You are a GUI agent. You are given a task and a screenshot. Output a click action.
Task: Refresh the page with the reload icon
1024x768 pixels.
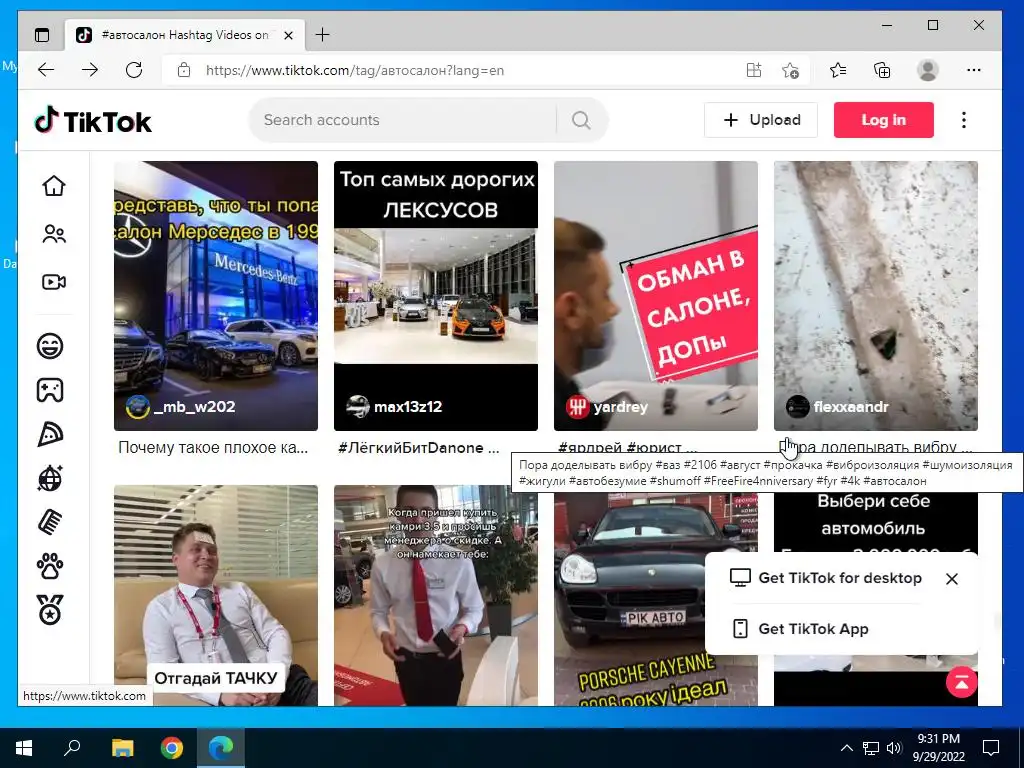tap(134, 70)
